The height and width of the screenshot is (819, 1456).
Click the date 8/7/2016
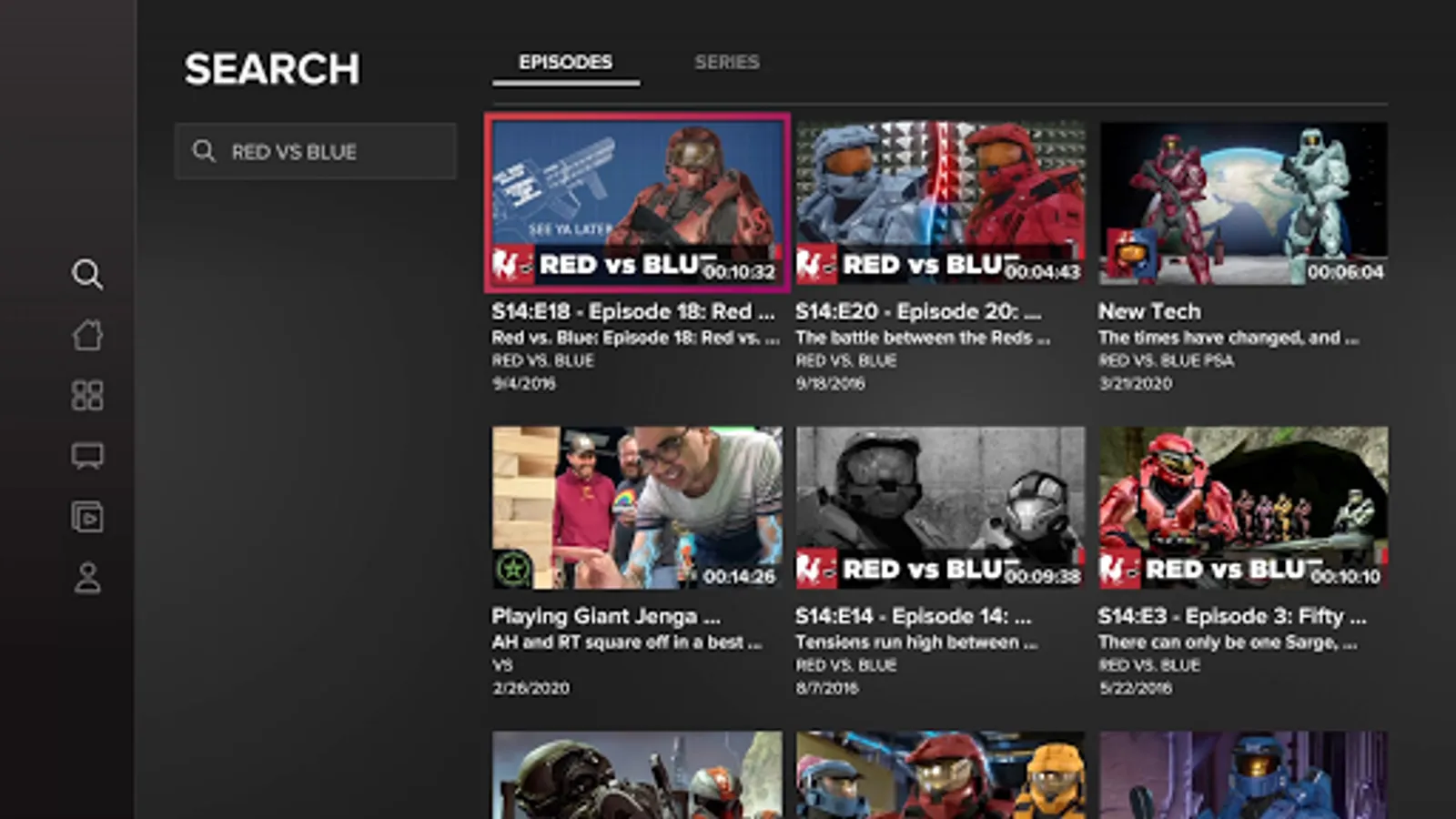coord(827,688)
